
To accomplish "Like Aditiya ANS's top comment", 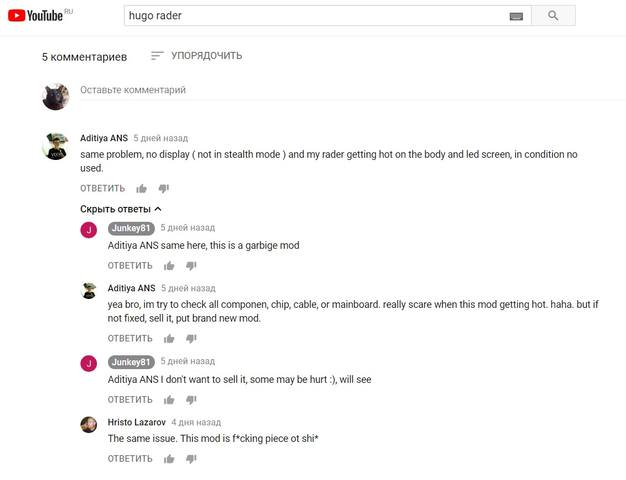I will click(x=141, y=188).
